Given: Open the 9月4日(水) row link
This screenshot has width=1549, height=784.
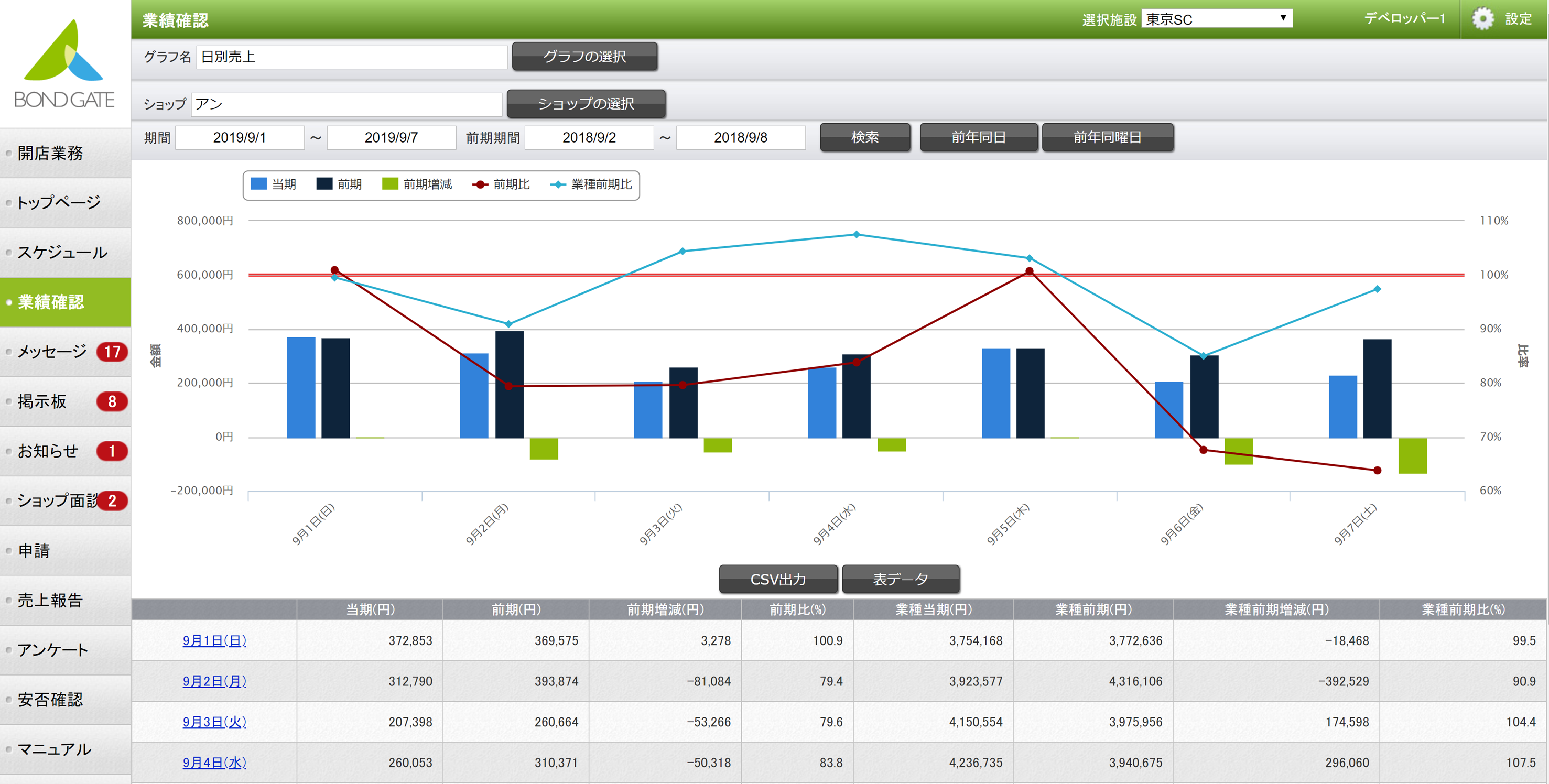Looking at the screenshot, I should tap(215, 763).
